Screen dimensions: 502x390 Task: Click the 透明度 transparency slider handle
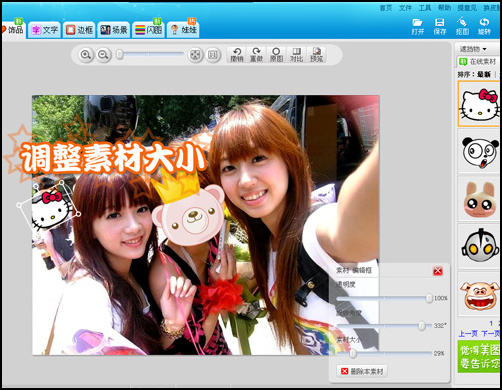click(x=429, y=298)
